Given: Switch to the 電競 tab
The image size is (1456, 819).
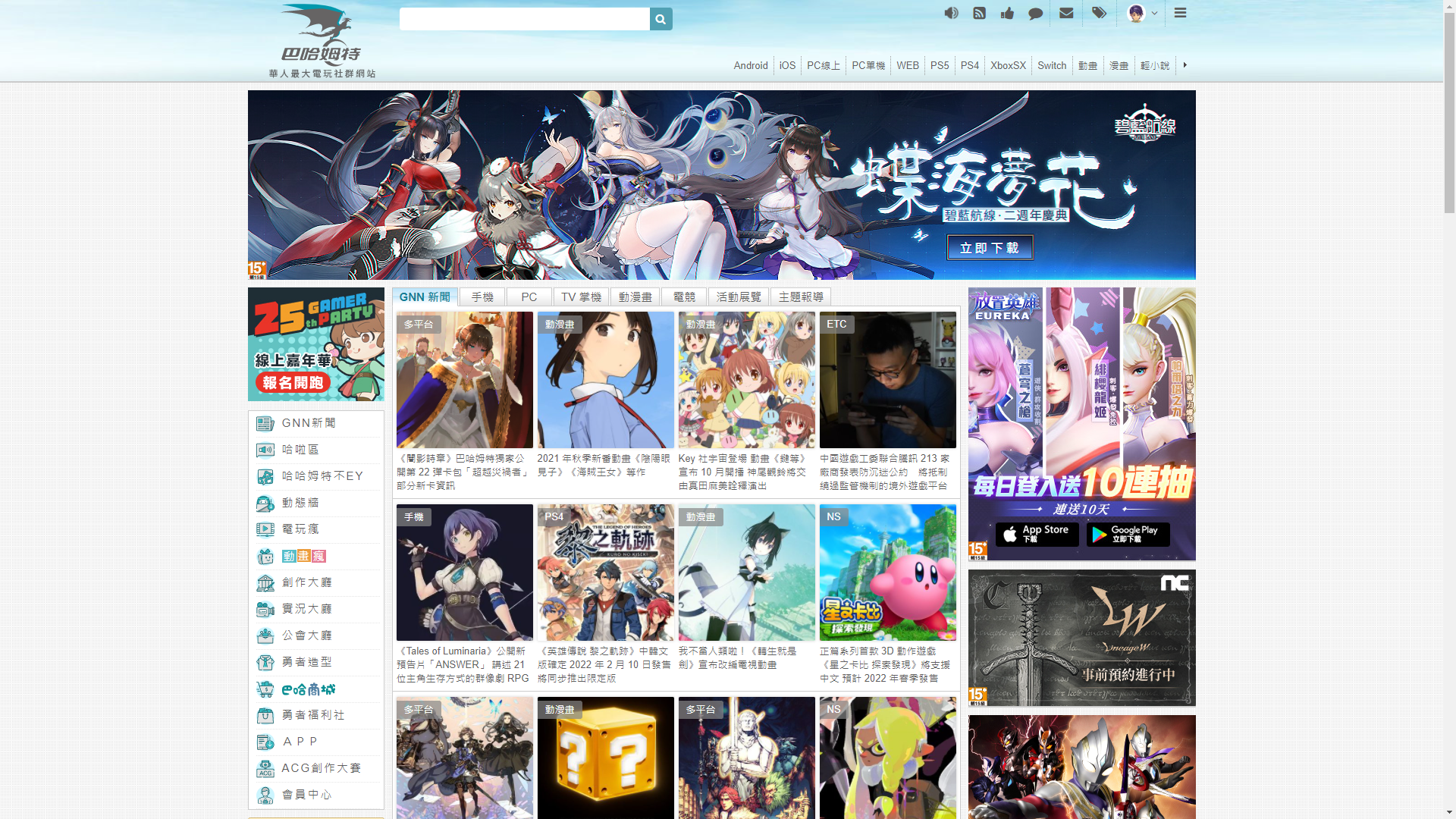Looking at the screenshot, I should click(x=684, y=297).
